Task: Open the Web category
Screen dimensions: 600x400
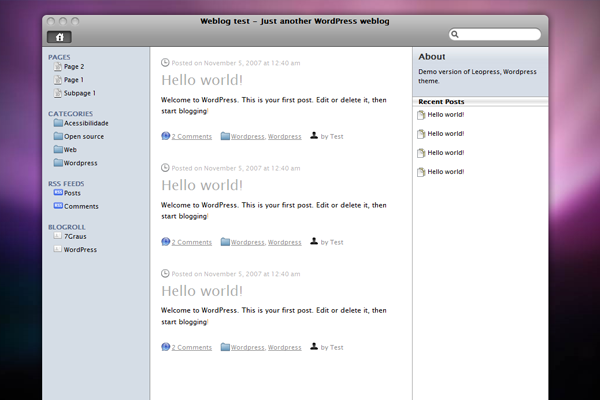Action: point(70,150)
